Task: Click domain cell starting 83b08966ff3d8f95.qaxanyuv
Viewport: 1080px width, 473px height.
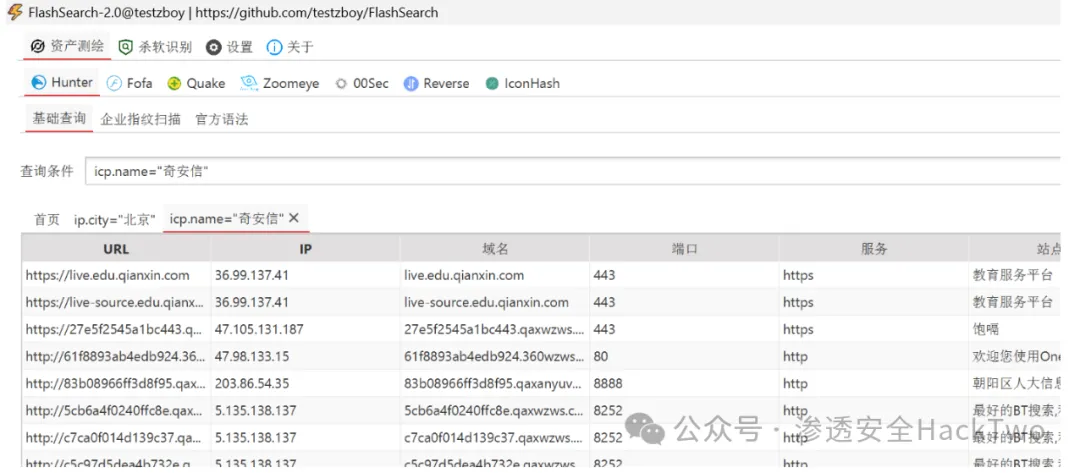Action: pos(495,383)
